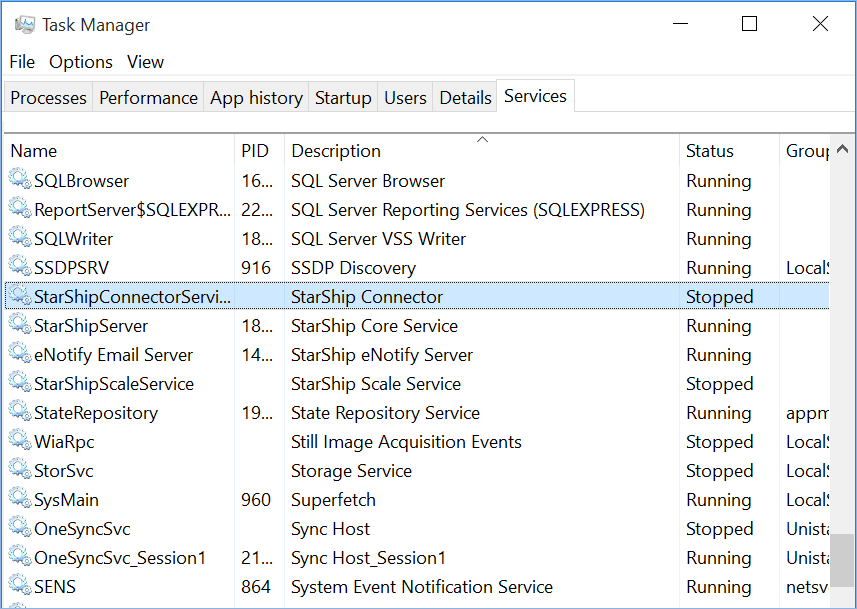Click the gear icon beside SysMain
The image size is (857, 609).
tap(20, 498)
